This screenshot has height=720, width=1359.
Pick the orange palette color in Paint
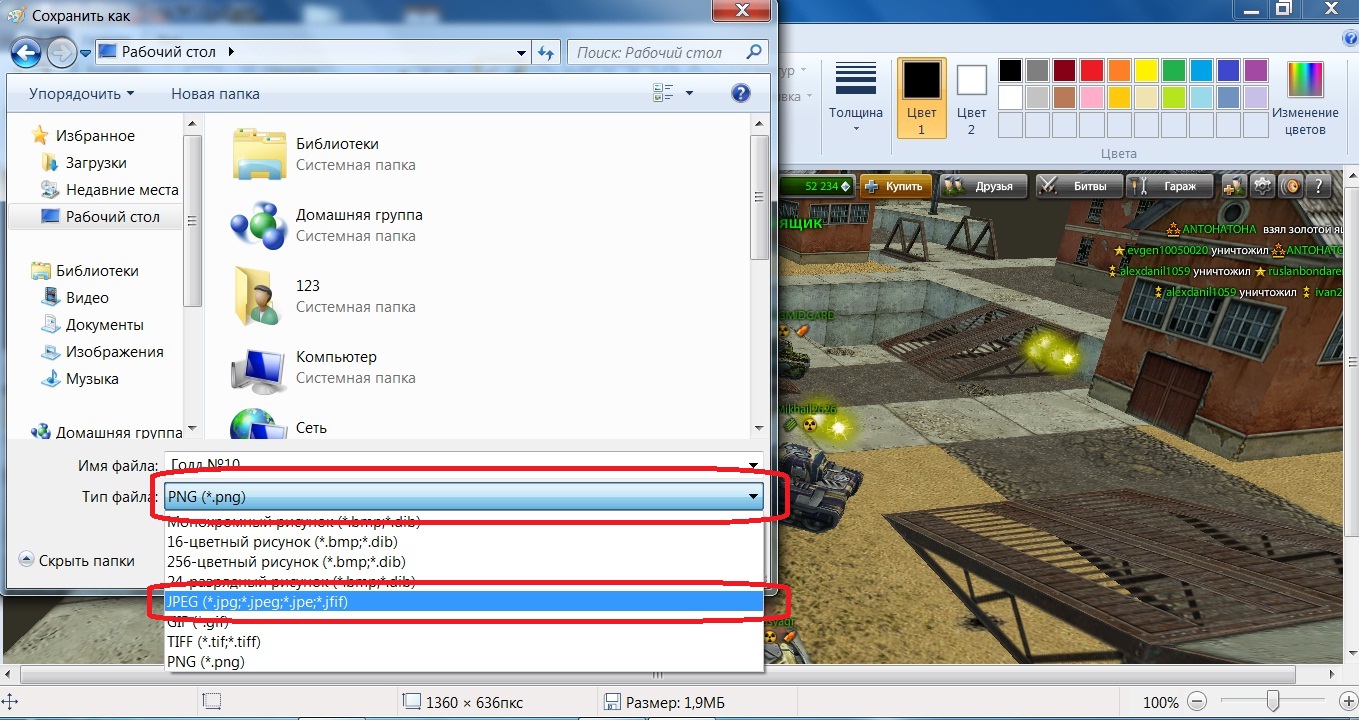[1119, 71]
